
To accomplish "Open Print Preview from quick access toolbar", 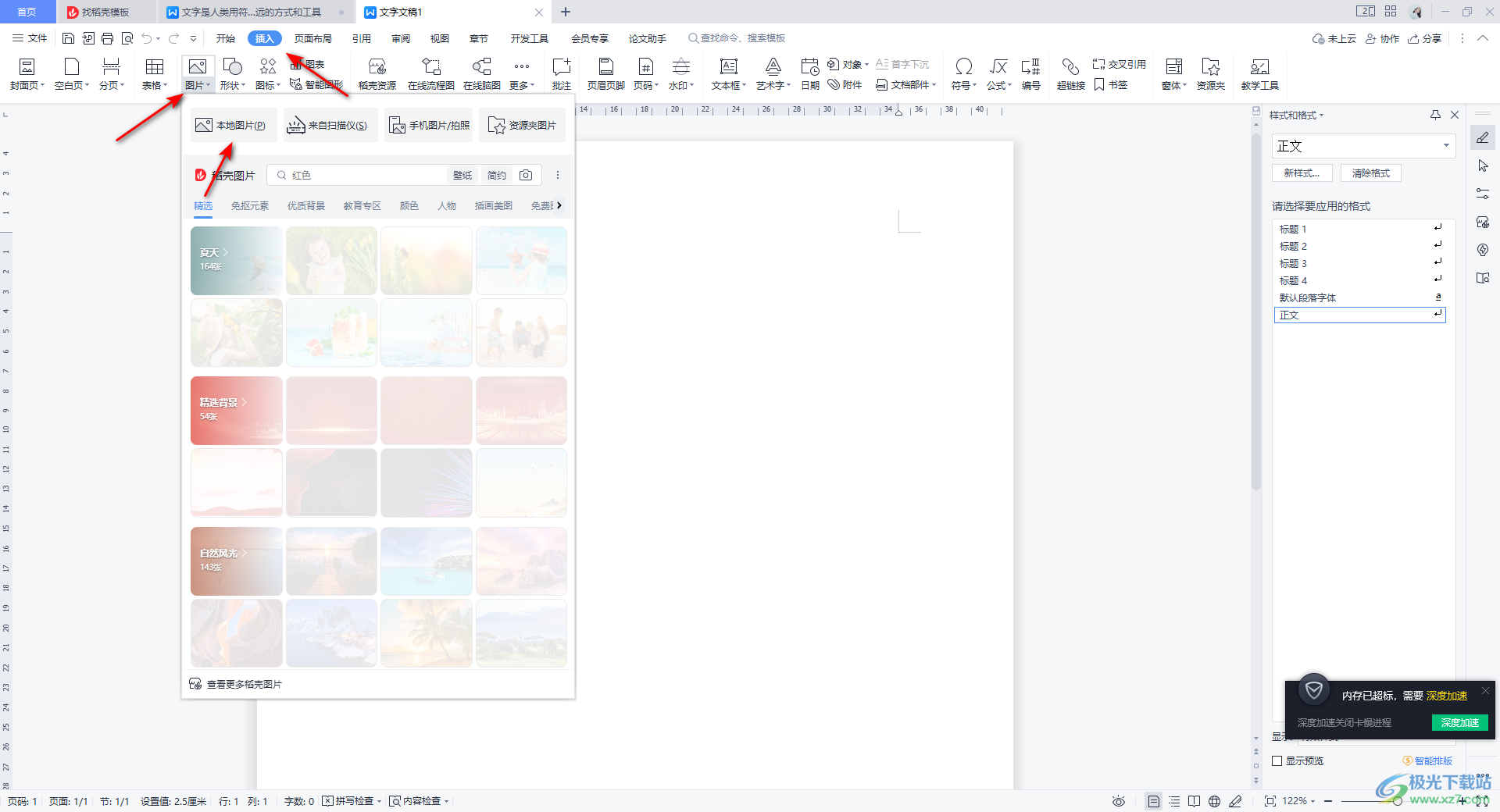I will [127, 38].
